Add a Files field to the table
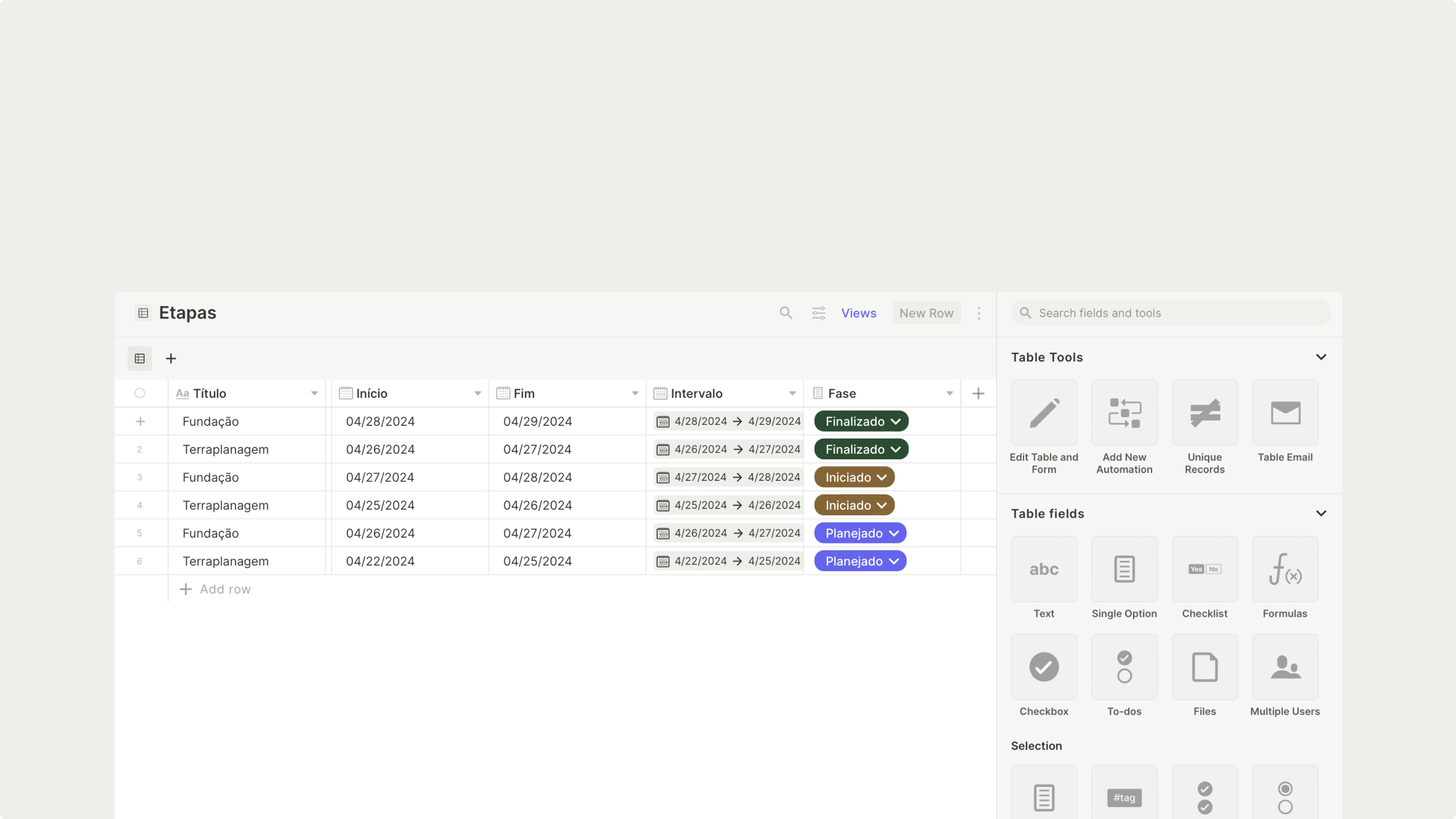 (1204, 667)
